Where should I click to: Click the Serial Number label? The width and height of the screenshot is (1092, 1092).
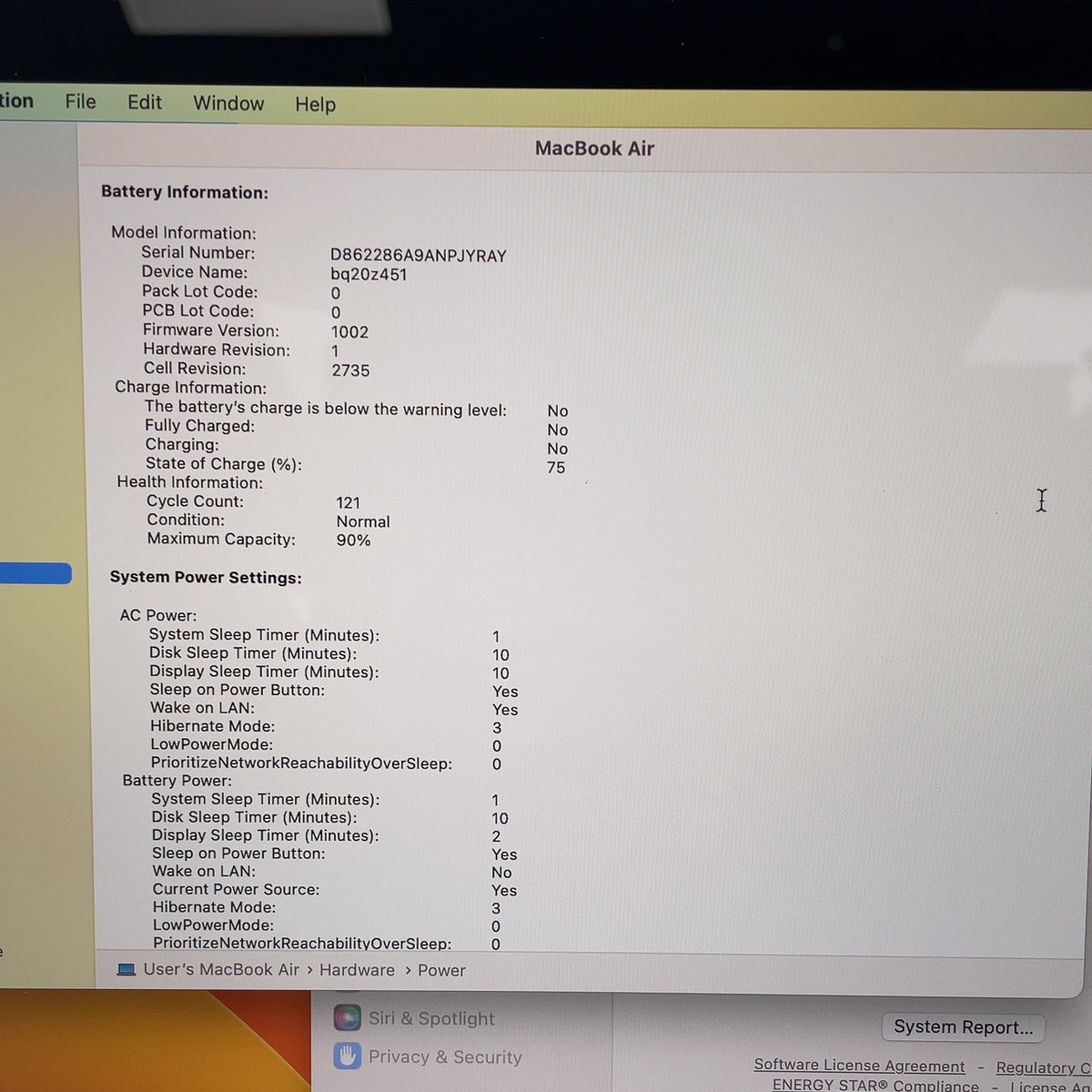click(197, 252)
